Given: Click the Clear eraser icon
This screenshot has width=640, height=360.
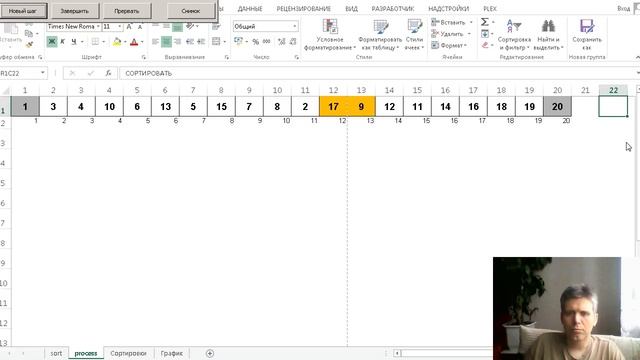Looking at the screenshot, I should point(485,45).
